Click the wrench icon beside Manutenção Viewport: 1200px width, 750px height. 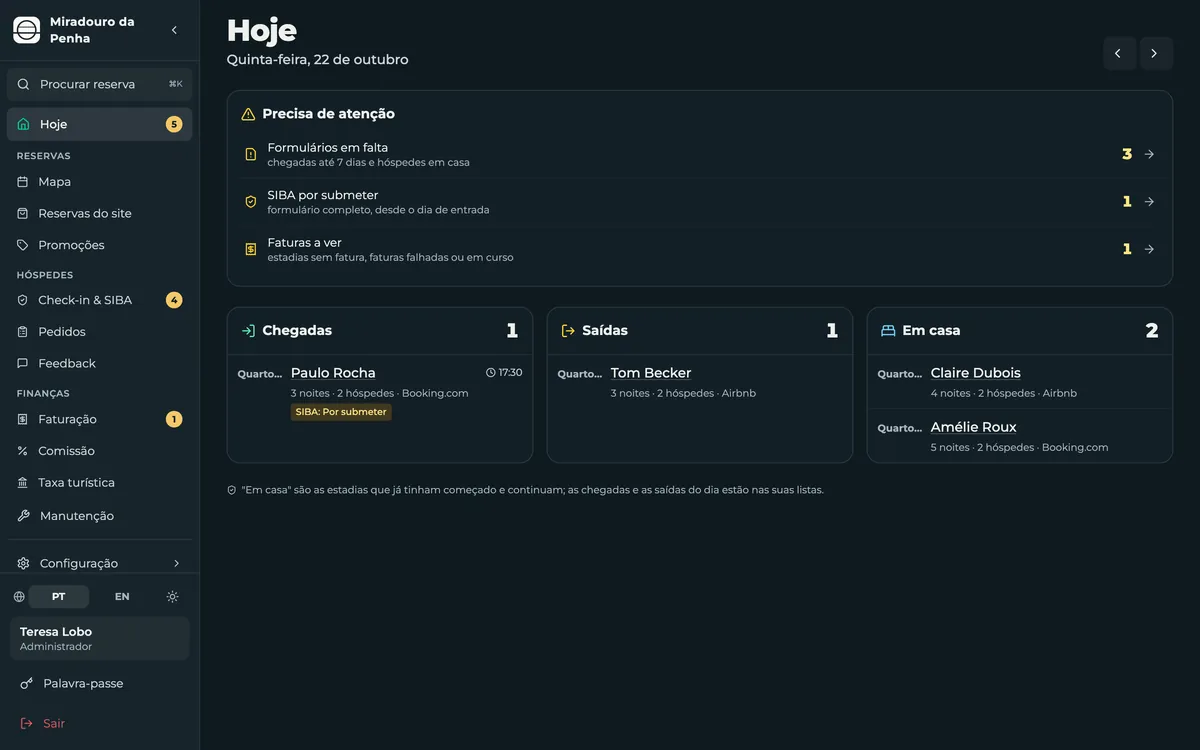click(x=23, y=516)
